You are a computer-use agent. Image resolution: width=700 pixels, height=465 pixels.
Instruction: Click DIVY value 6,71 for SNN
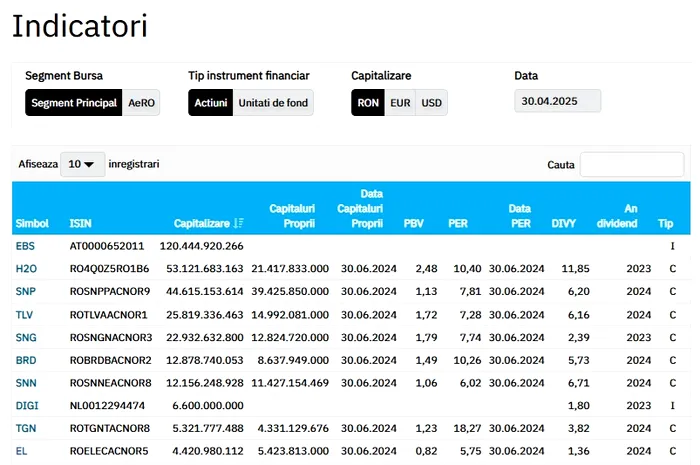(578, 383)
